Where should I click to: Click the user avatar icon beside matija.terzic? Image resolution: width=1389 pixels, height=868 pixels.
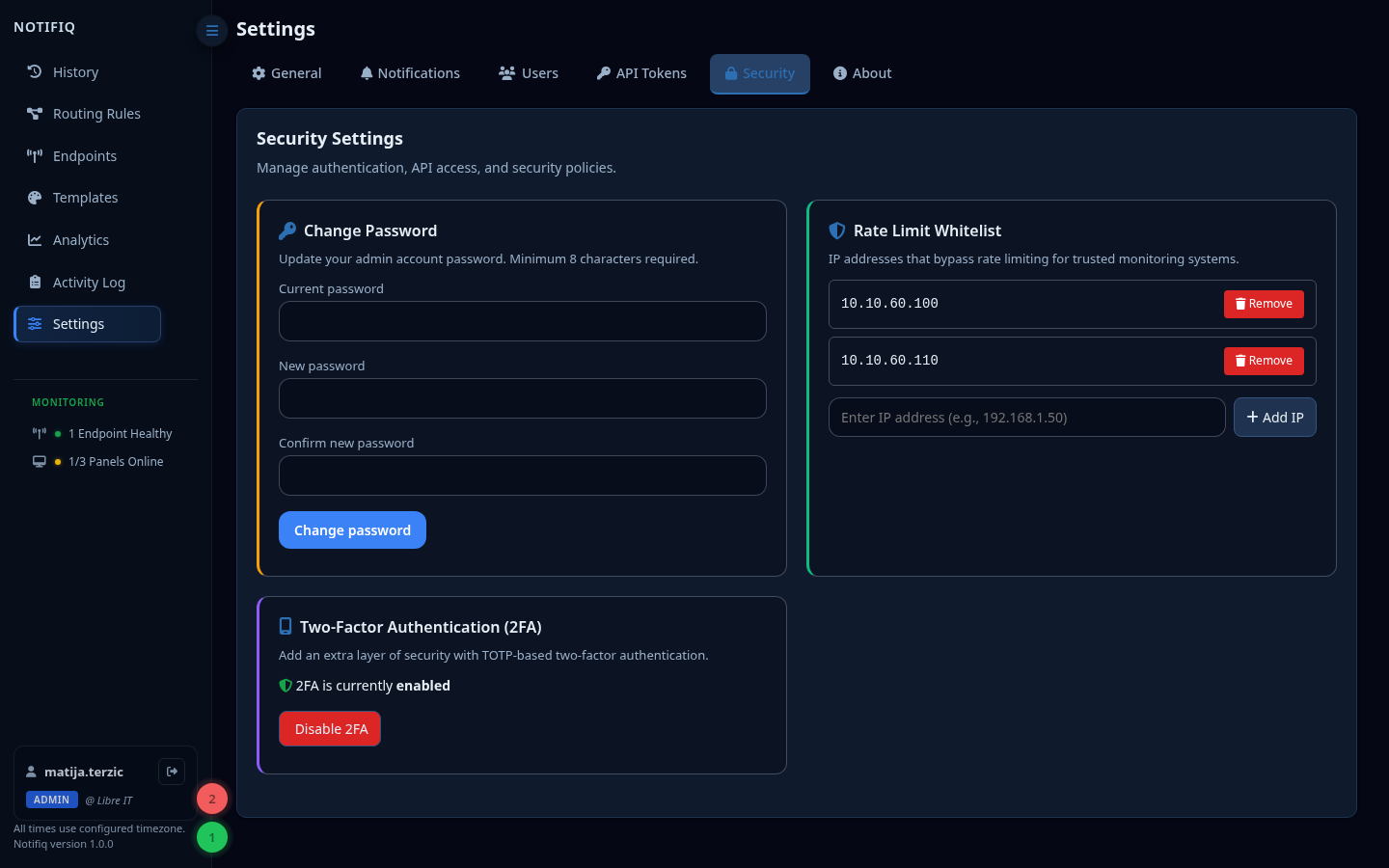[31, 772]
